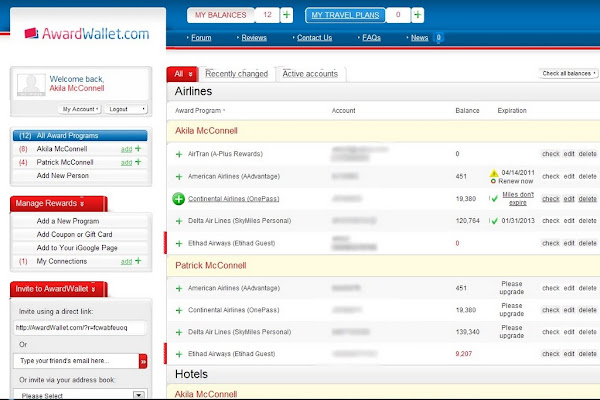The height and width of the screenshot is (400, 600).
Task: Click the direct invite link field
Action: click(x=80, y=328)
